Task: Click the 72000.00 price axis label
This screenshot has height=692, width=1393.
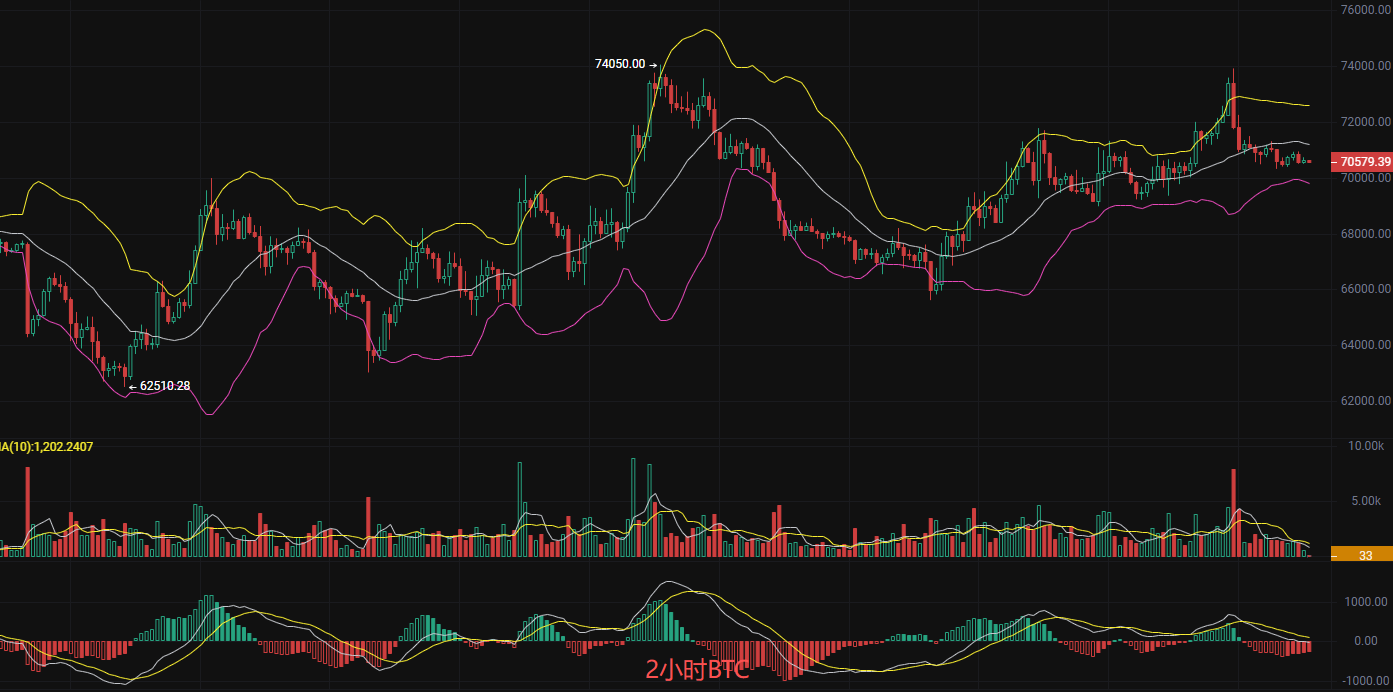Action: point(1366,122)
